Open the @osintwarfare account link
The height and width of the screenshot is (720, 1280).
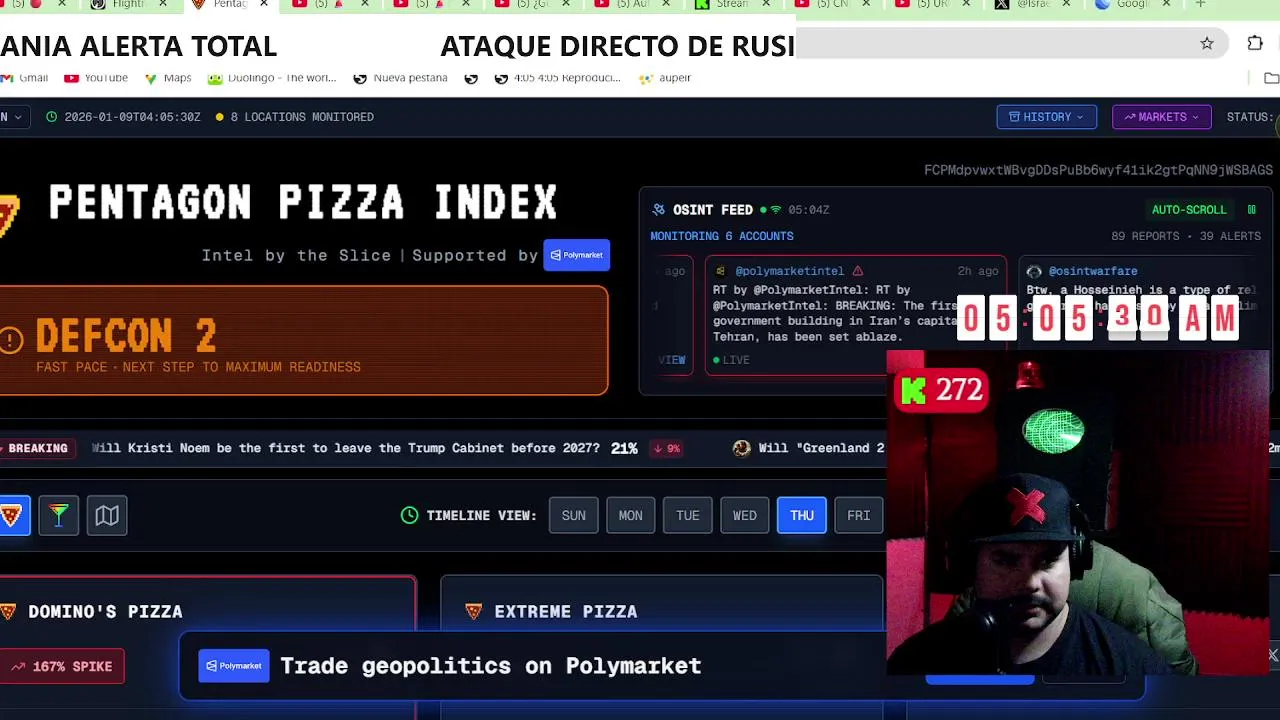[1092, 271]
